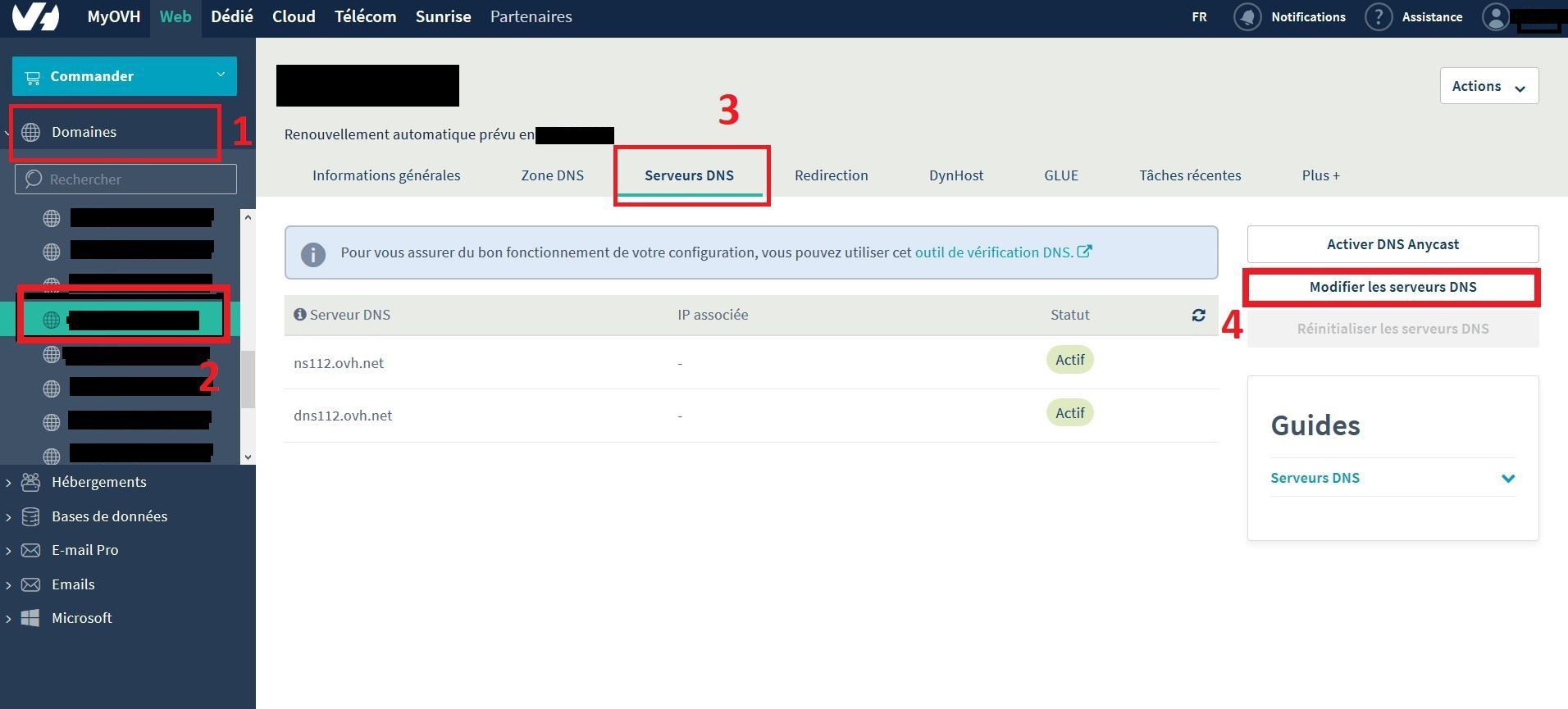Expand the E-mail Pro section arrow

click(x=8, y=551)
